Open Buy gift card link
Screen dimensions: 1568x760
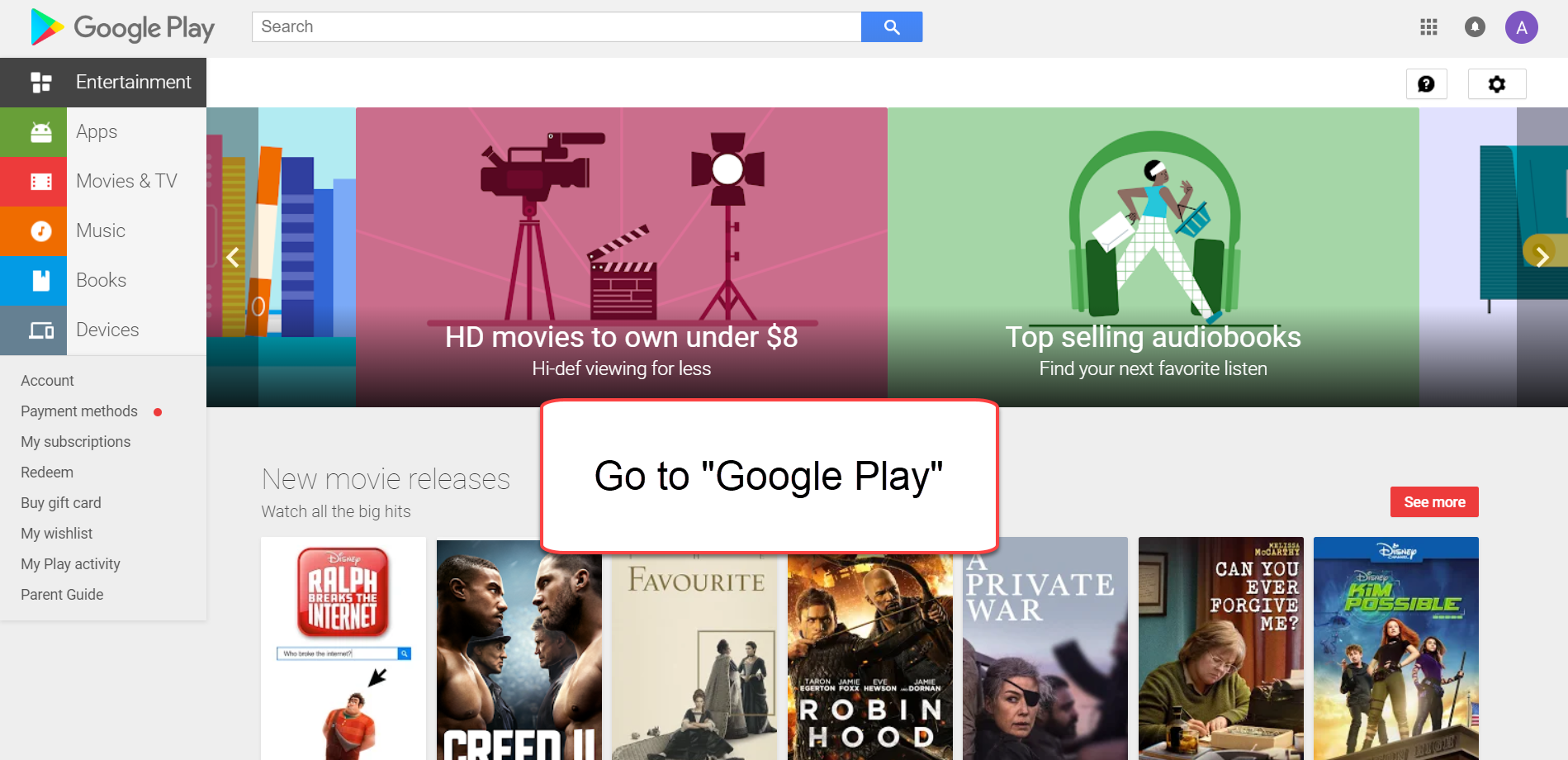click(61, 503)
